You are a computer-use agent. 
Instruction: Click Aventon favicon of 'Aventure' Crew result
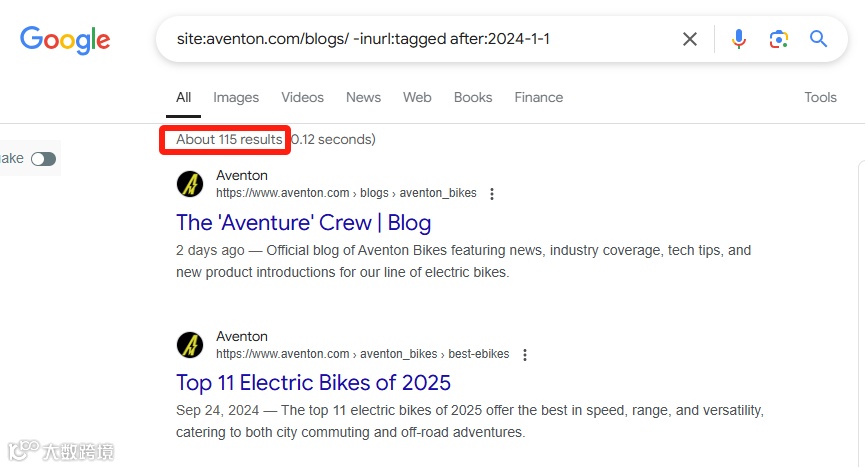pyautogui.click(x=190, y=184)
